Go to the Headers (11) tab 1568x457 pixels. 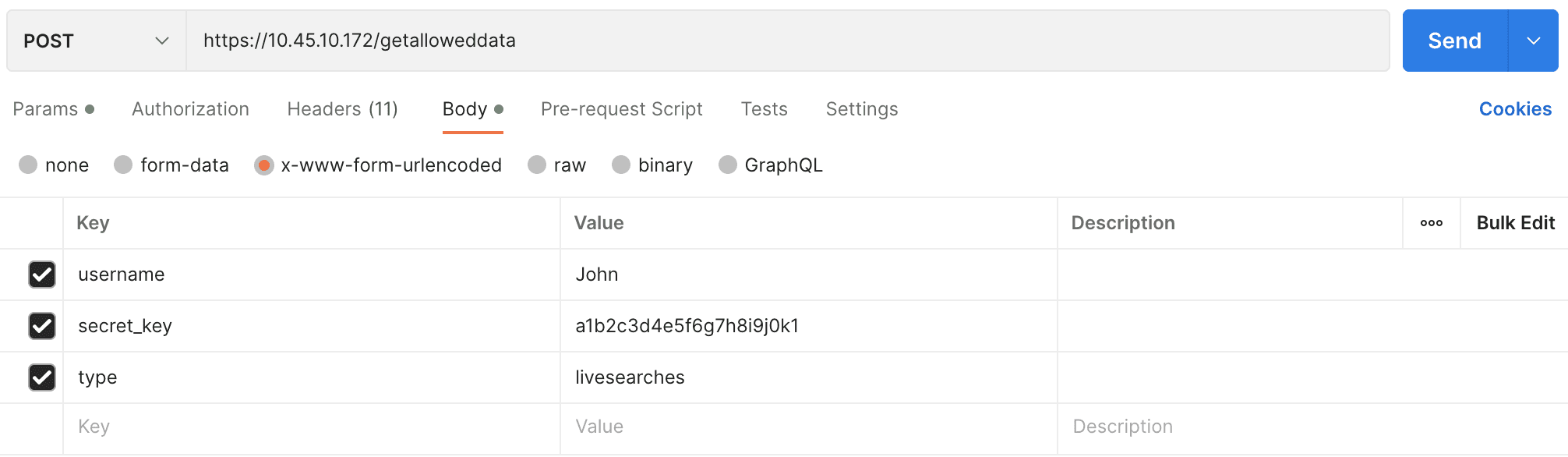click(x=342, y=109)
